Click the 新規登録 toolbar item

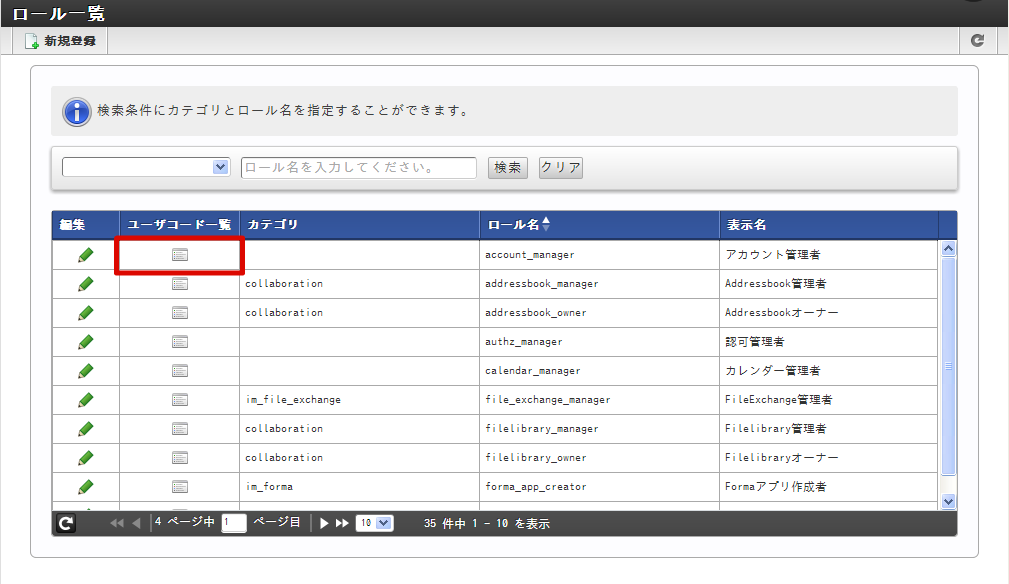click(x=60, y=41)
